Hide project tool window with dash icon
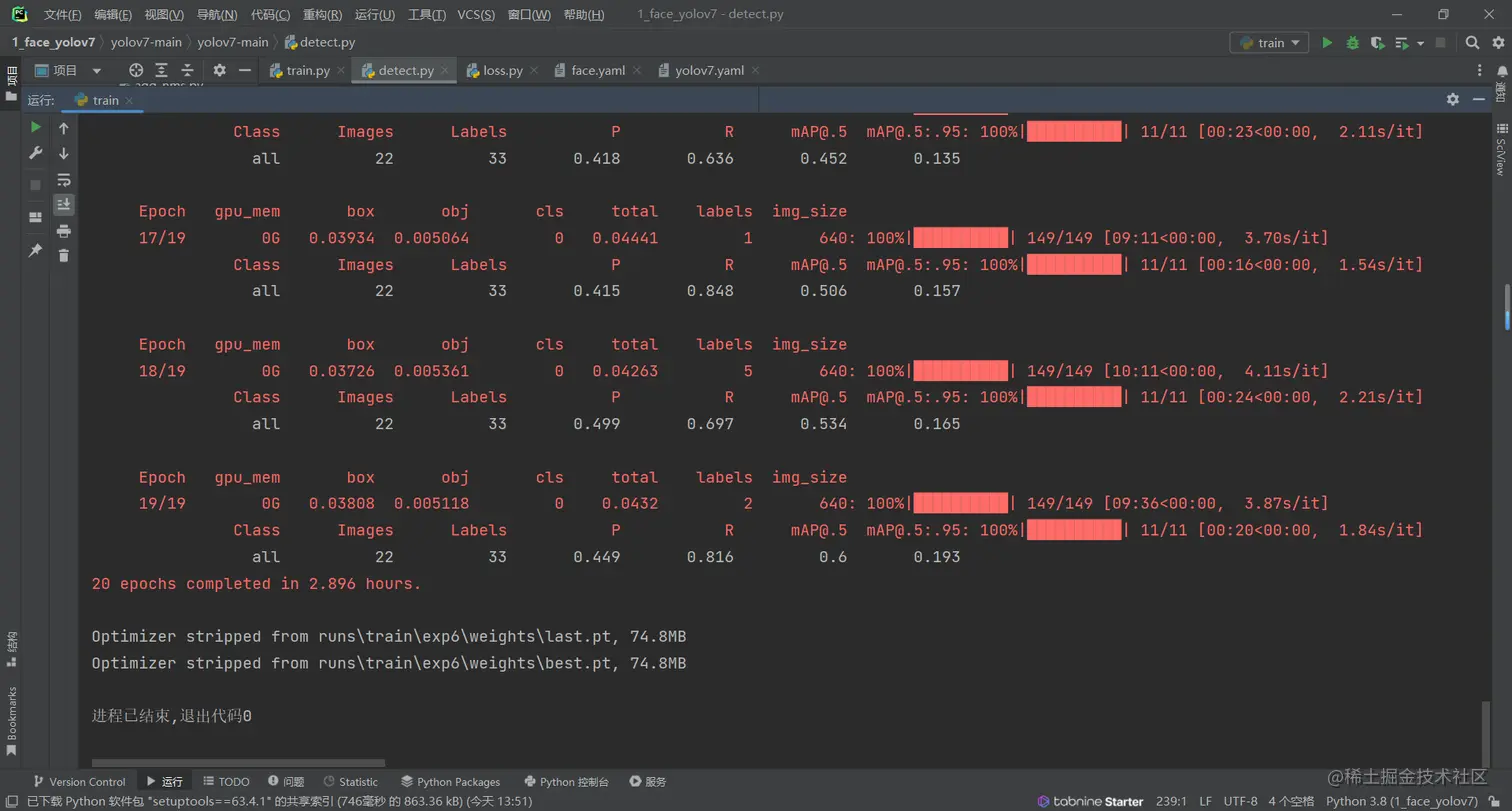Viewport: 1512px width, 811px height. point(245,70)
